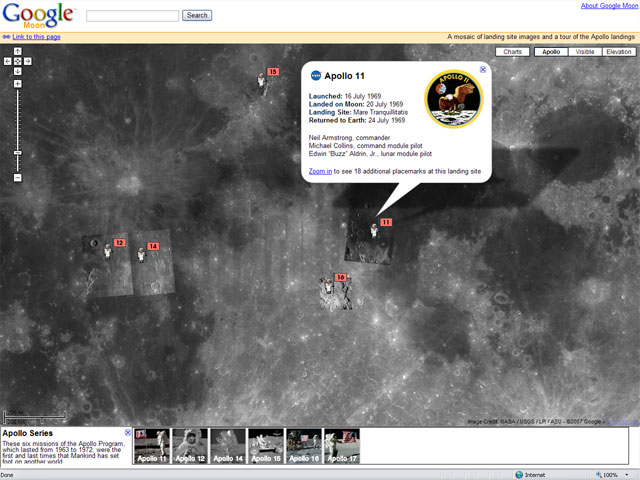
Task: Switch to the Visible map view
Action: (585, 52)
